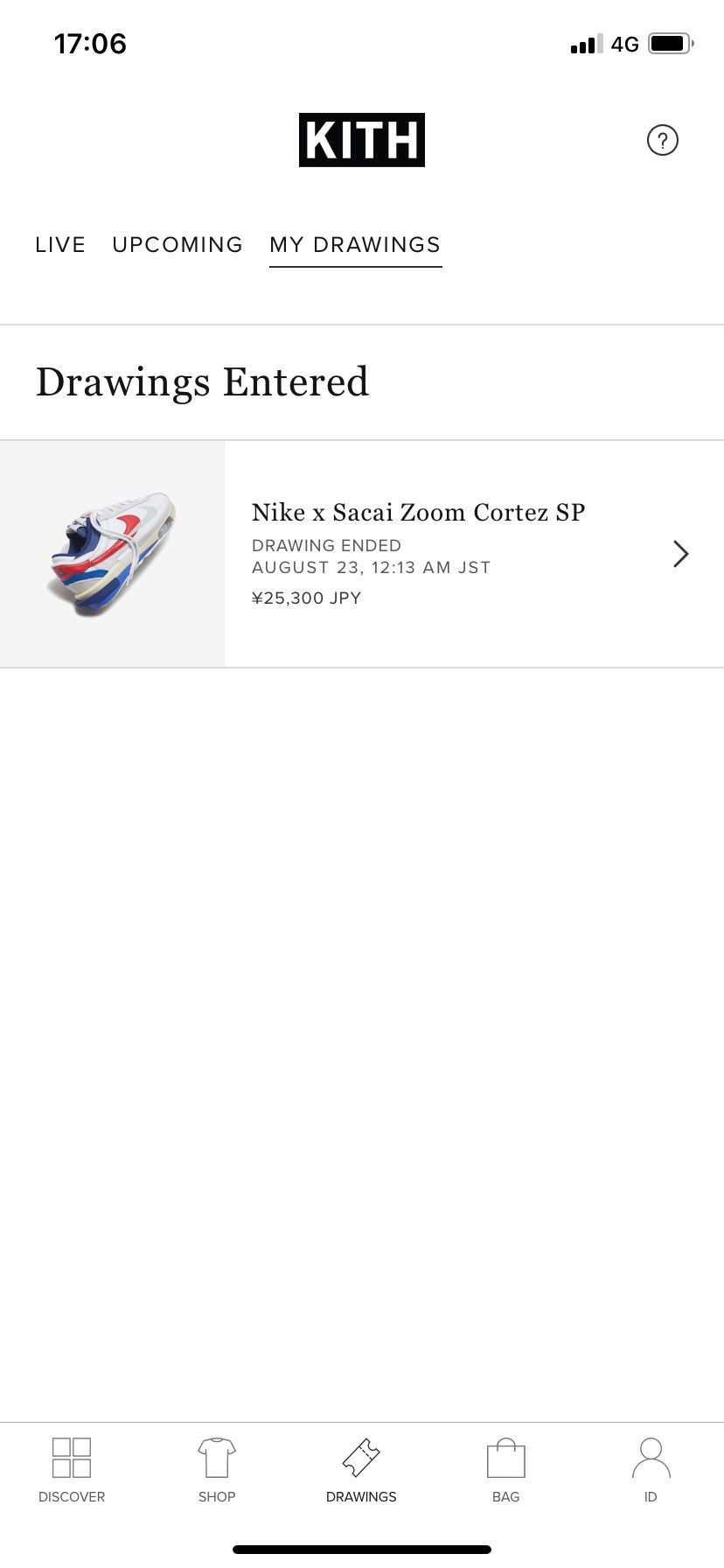The image size is (724, 1568).
Task: Open Nike x Sacai Zoom Cortez SP title
Action: (x=418, y=512)
